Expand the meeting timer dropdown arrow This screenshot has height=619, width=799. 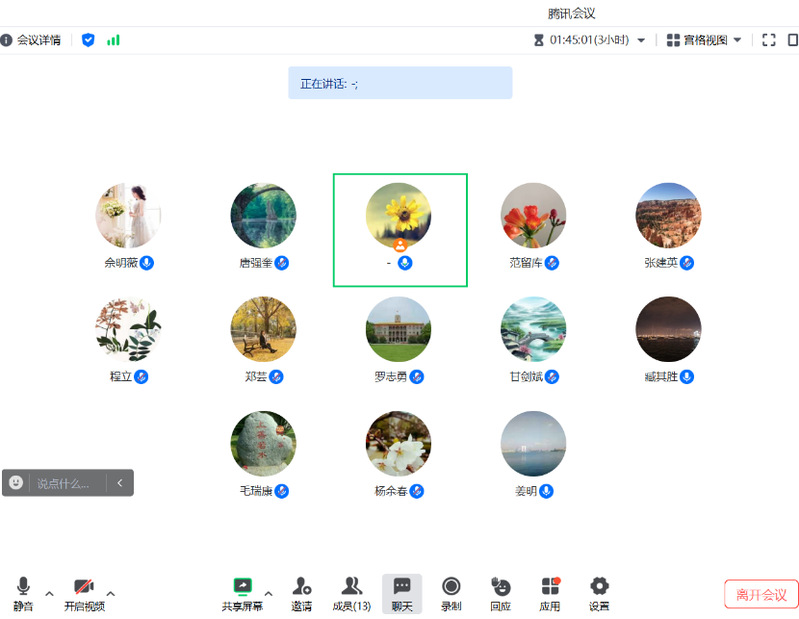[x=642, y=41]
